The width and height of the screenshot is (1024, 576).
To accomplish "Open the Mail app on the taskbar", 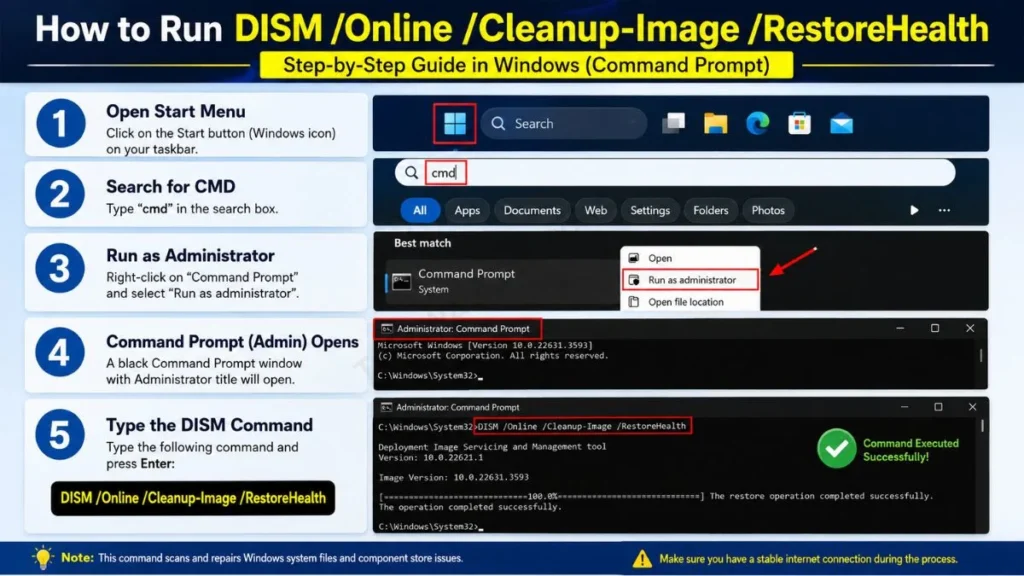I will (x=841, y=123).
